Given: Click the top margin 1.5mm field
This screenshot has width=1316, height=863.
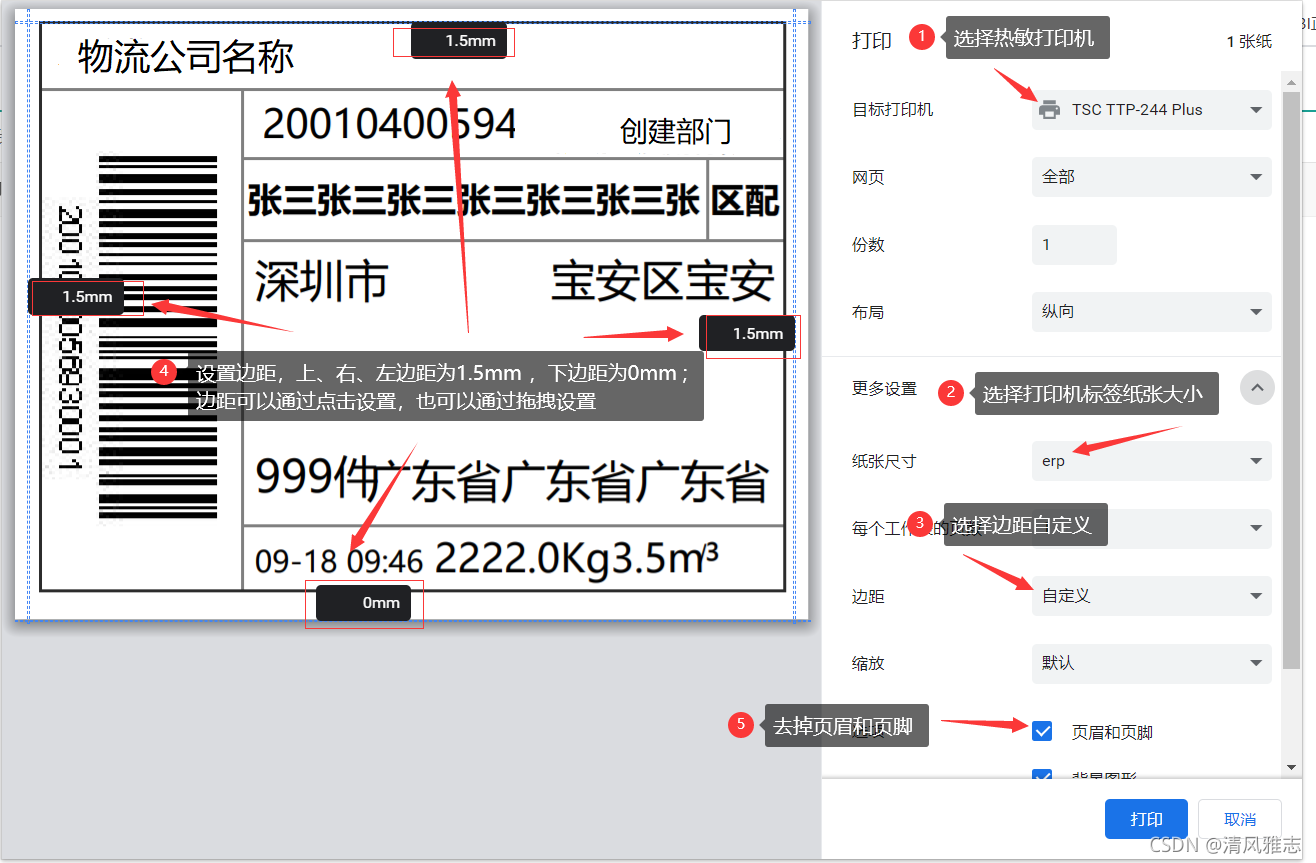Looking at the screenshot, I should [459, 41].
